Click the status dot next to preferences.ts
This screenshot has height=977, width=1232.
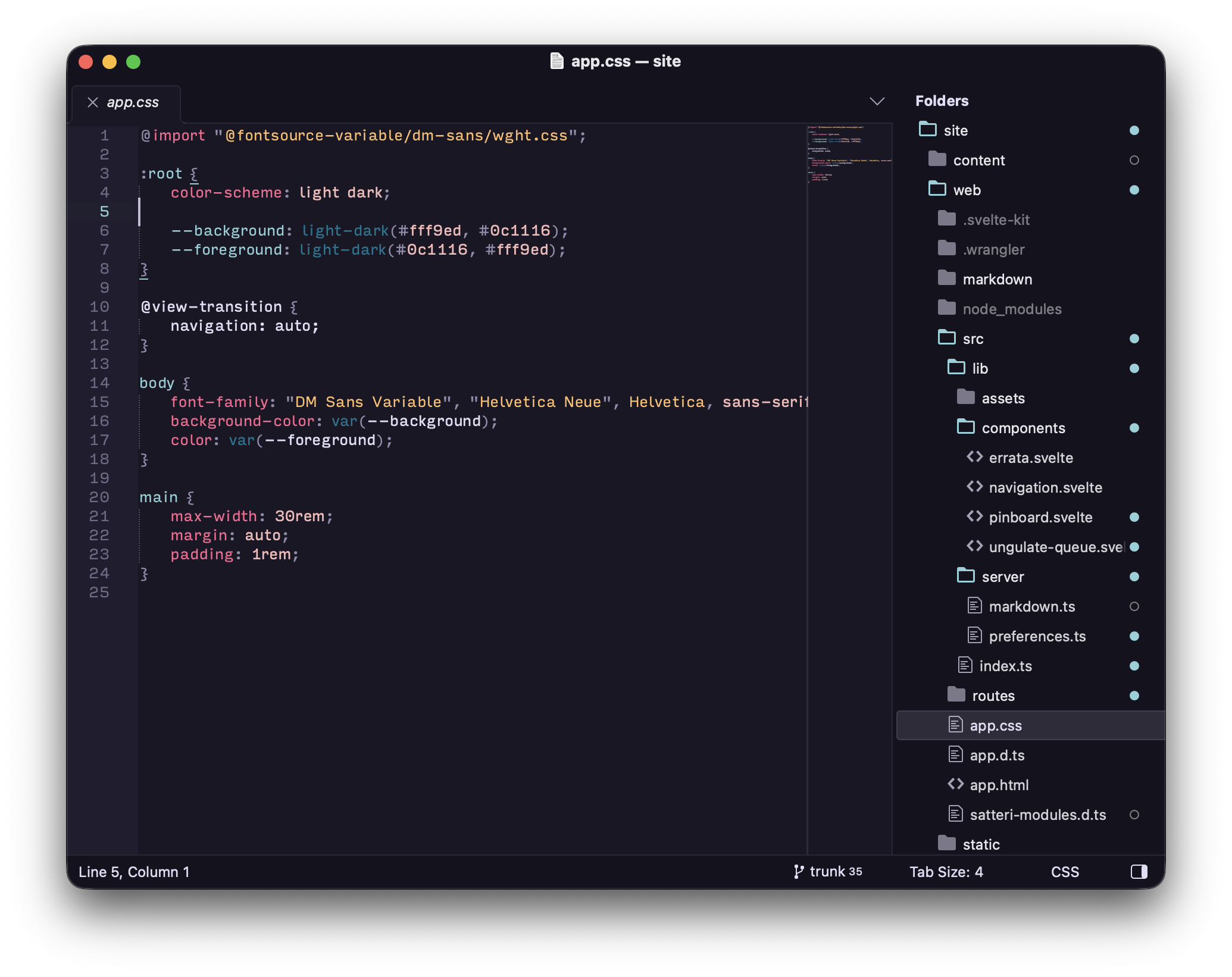point(1134,636)
